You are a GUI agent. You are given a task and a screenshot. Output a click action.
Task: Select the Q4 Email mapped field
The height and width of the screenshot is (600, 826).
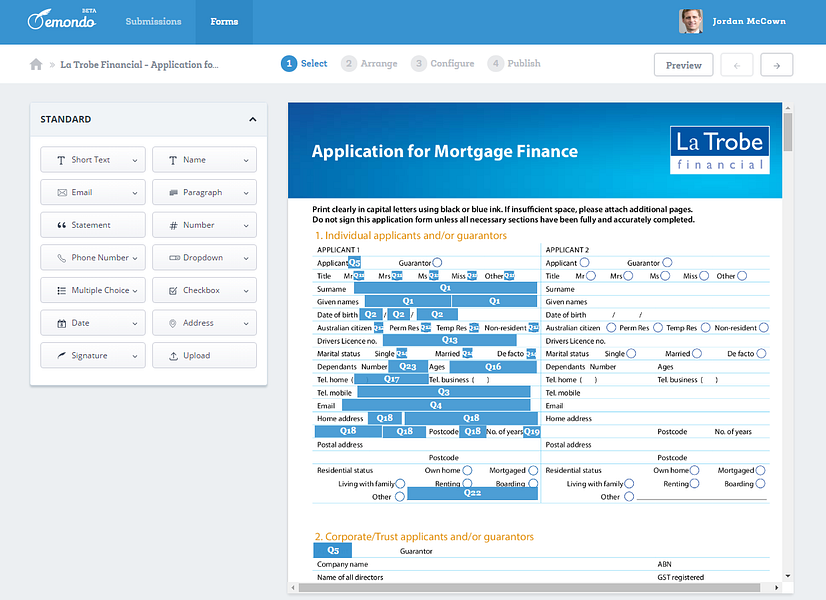click(x=436, y=405)
